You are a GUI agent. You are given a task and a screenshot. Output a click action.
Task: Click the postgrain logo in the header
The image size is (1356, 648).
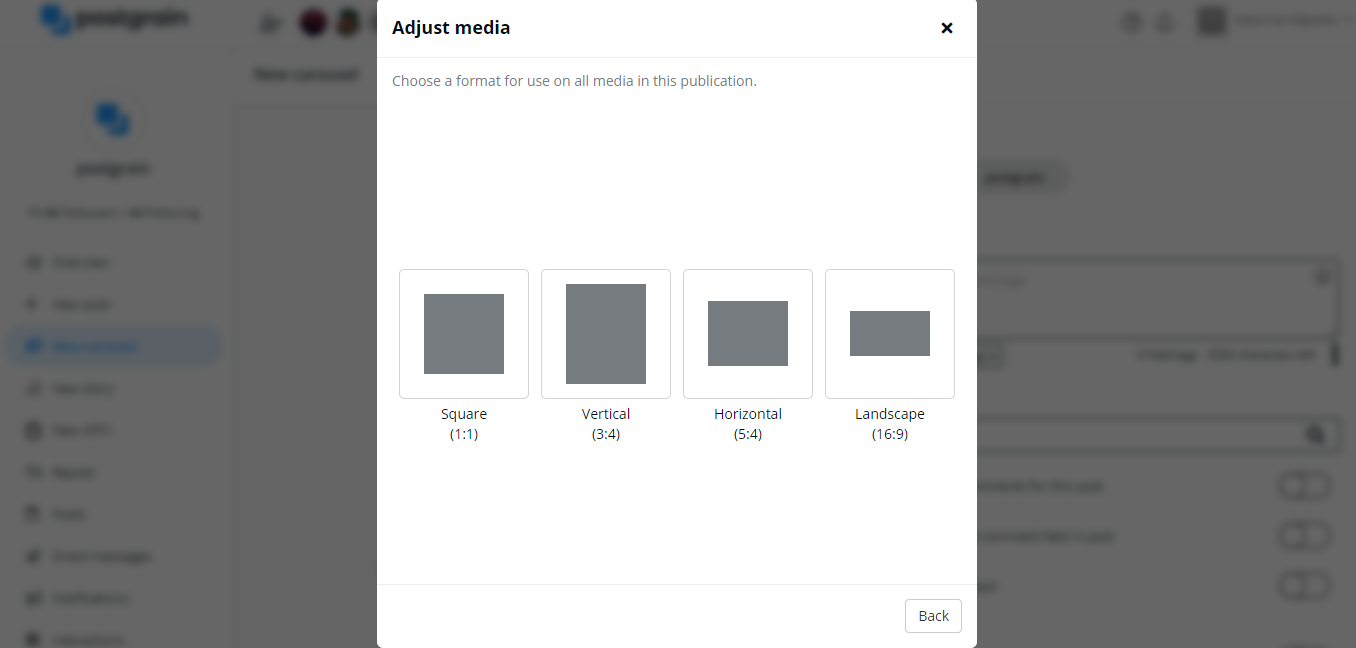[x=113, y=20]
